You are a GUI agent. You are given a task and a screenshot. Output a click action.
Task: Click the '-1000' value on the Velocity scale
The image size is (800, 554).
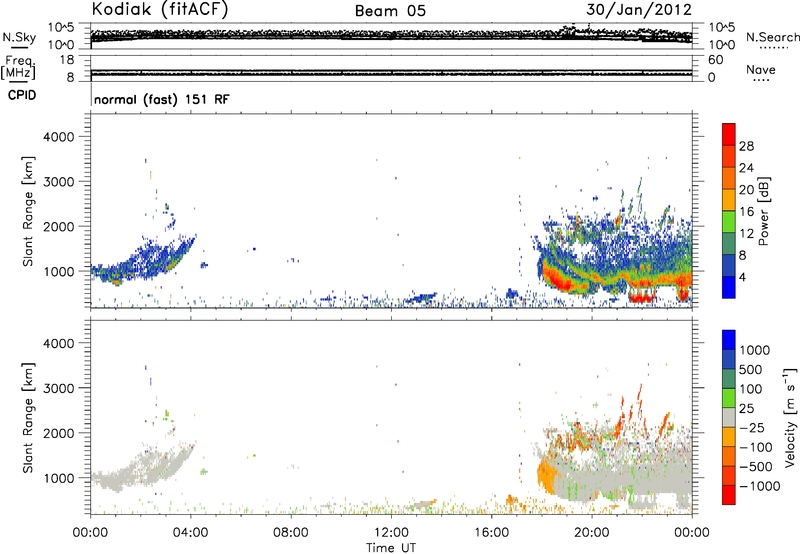760,486
